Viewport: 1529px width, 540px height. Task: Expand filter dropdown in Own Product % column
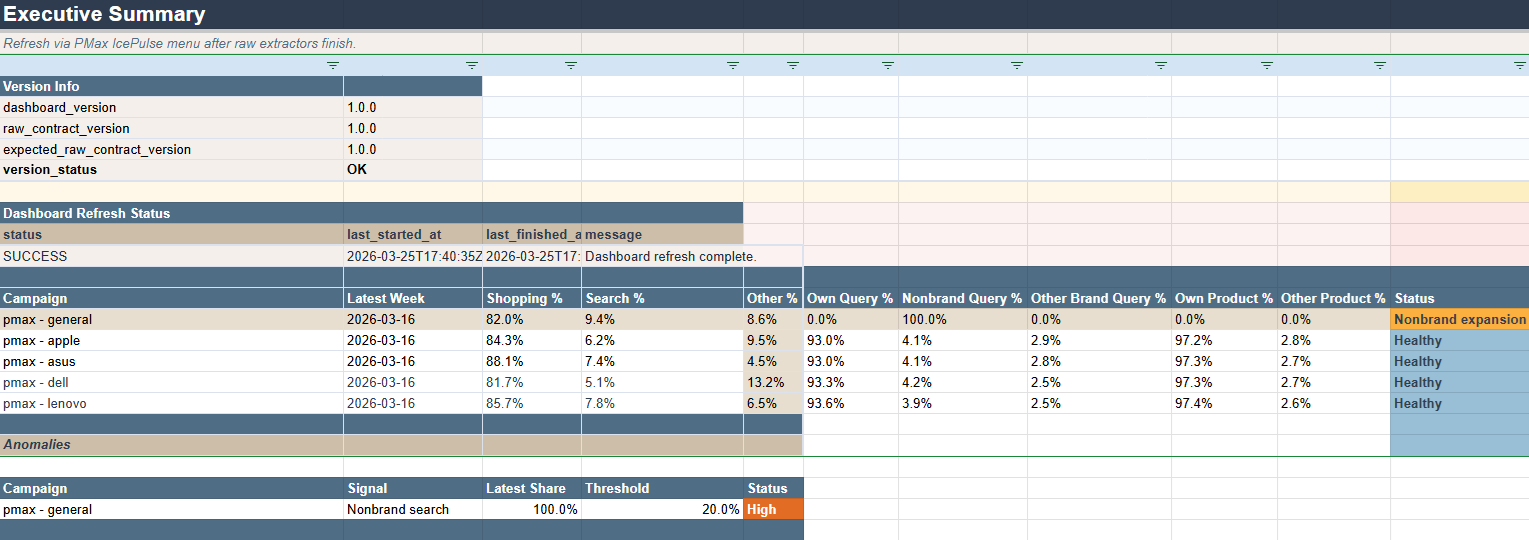[x=1267, y=65]
